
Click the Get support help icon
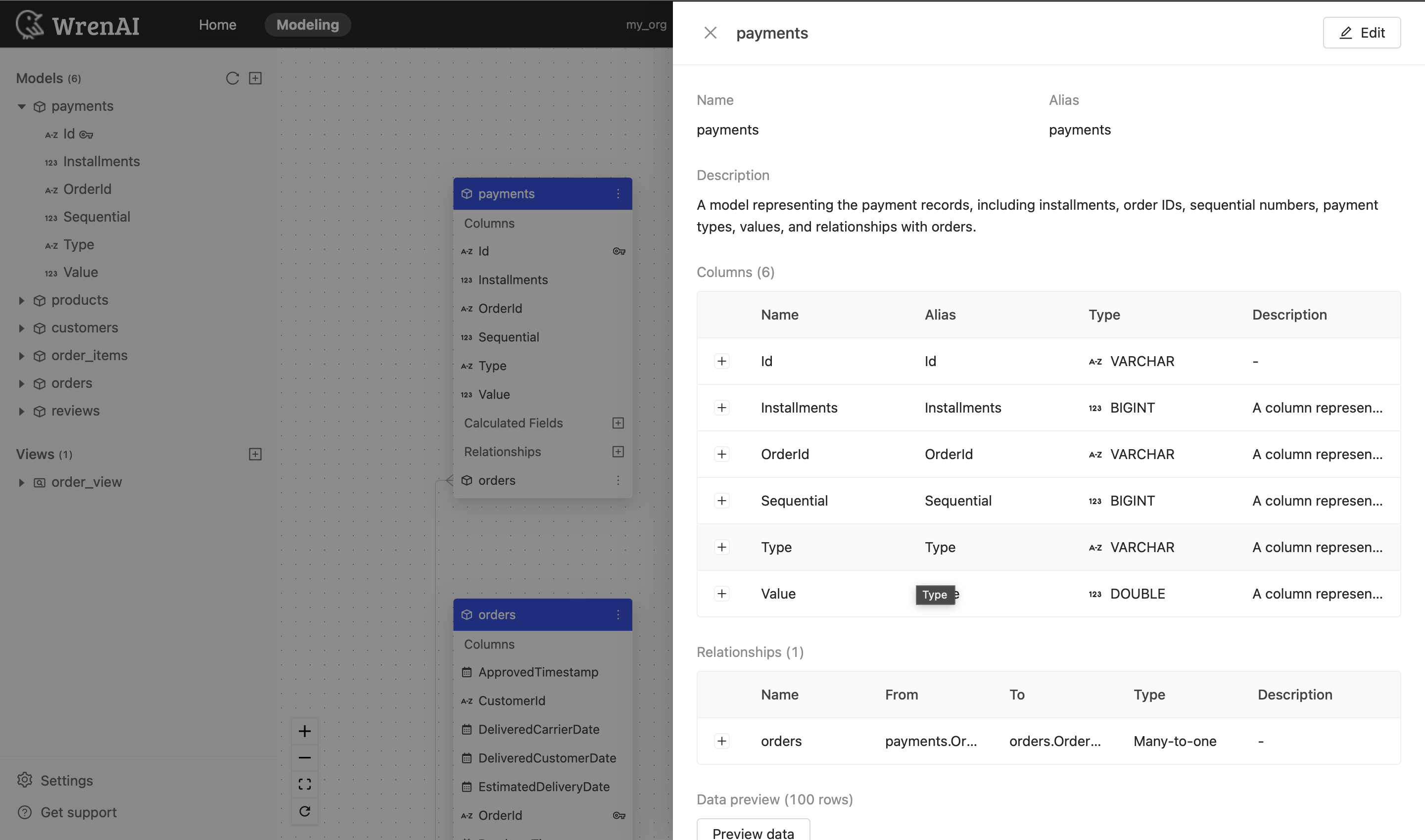[x=24, y=812]
